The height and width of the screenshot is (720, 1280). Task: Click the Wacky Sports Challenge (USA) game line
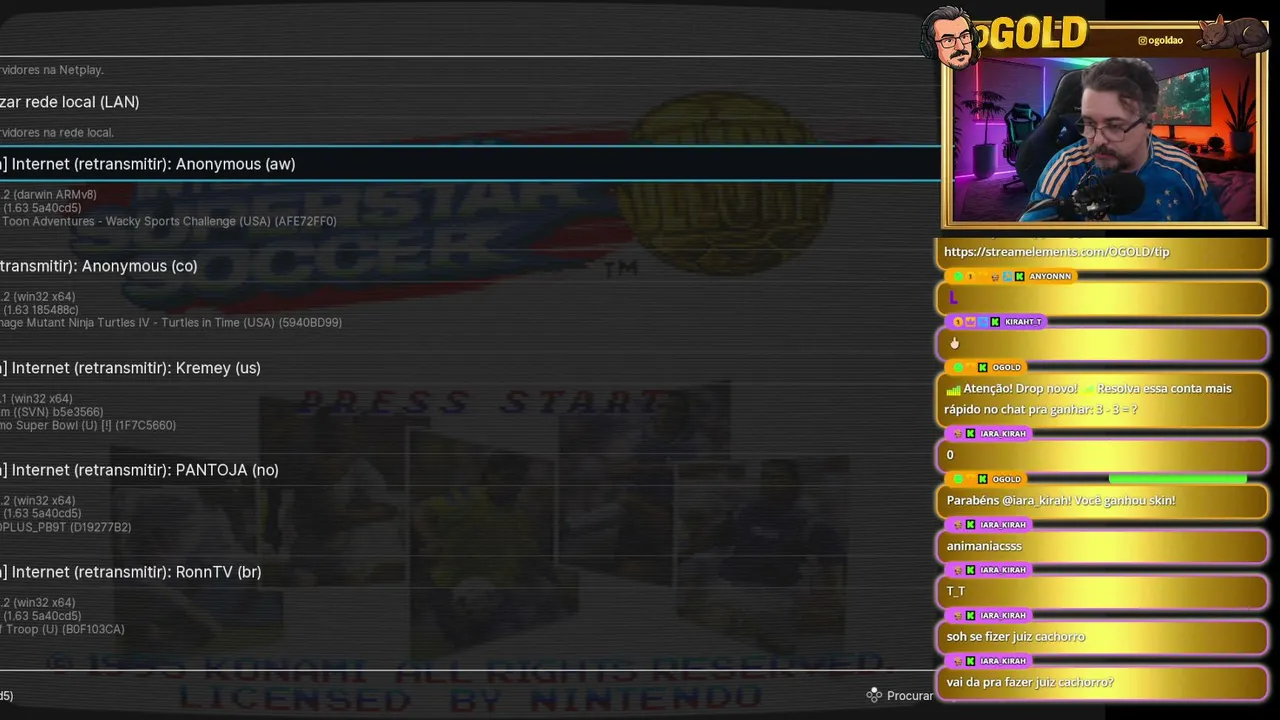pos(169,221)
